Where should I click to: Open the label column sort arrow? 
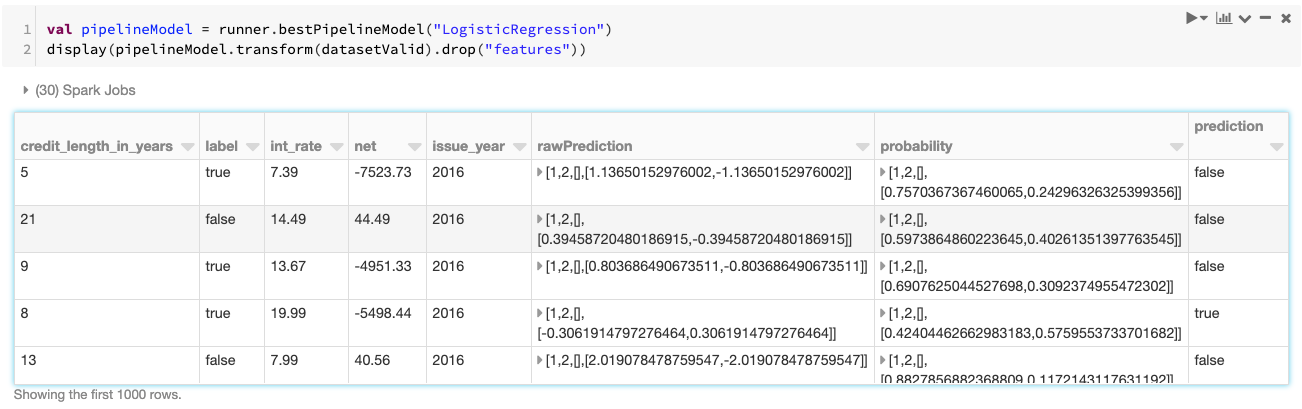pyautogui.click(x=252, y=147)
